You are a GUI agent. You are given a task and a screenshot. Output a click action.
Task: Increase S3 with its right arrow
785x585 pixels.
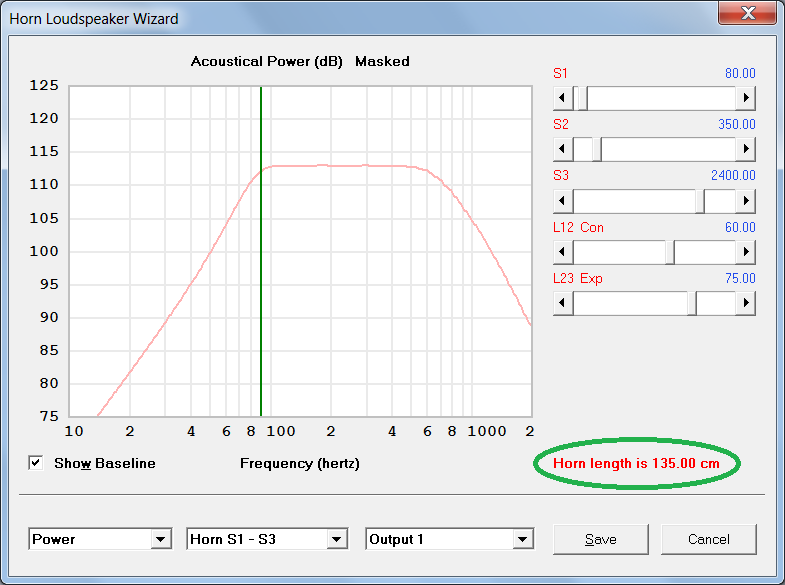[745, 201]
